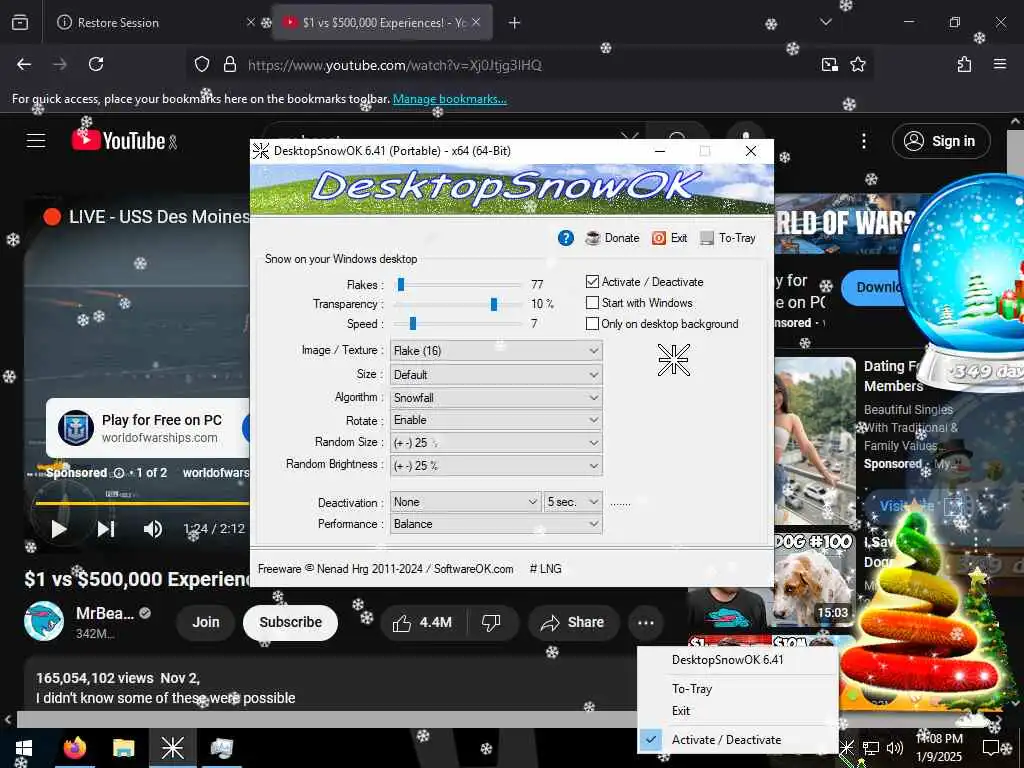
Task: Reload the page with the refresh icon
Action: click(96, 64)
